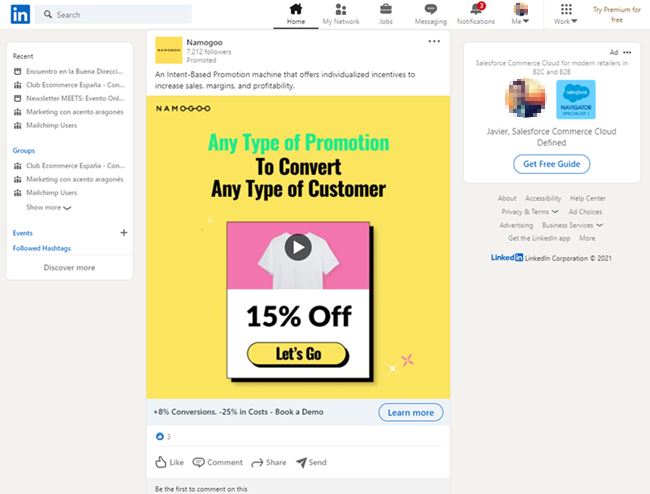Expand Show more groups

(x=49, y=207)
